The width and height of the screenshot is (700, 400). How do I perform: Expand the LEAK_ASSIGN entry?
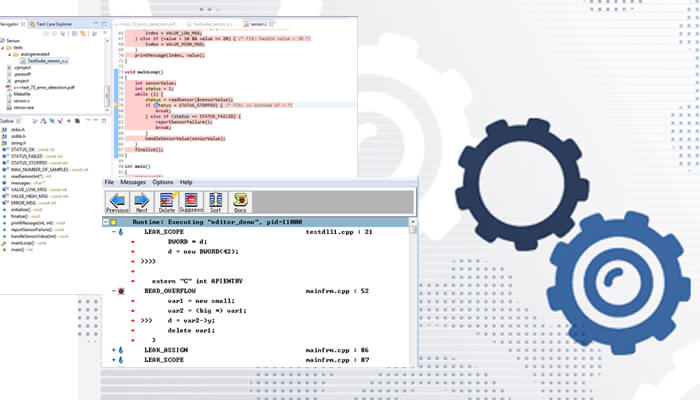[111, 350]
